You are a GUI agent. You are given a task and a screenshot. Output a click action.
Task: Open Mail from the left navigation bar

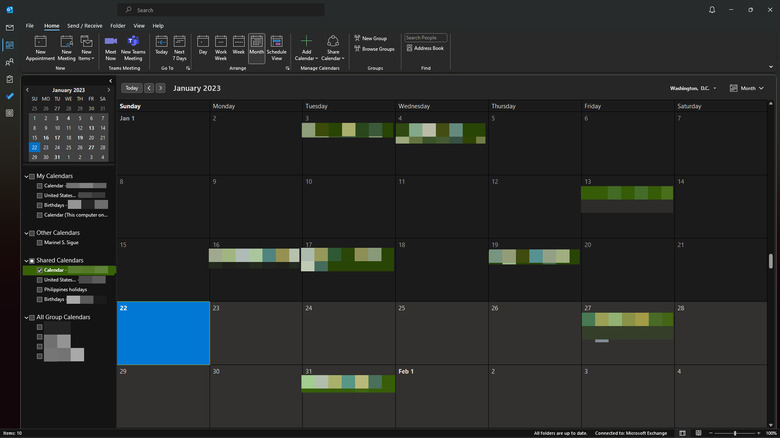(9, 27)
